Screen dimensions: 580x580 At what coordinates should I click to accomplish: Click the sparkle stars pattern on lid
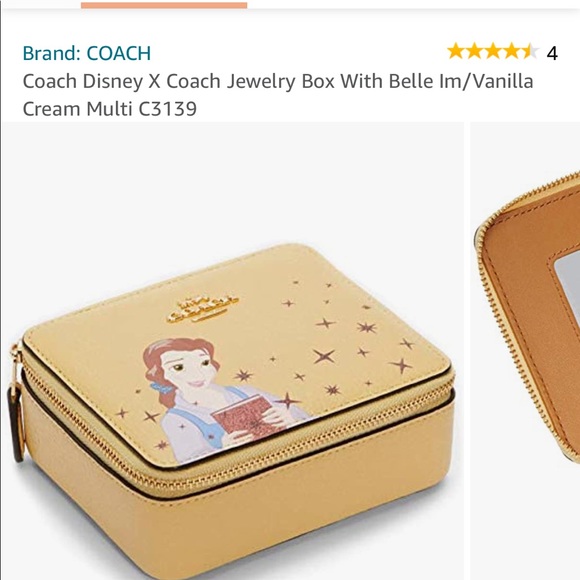(x=346, y=342)
